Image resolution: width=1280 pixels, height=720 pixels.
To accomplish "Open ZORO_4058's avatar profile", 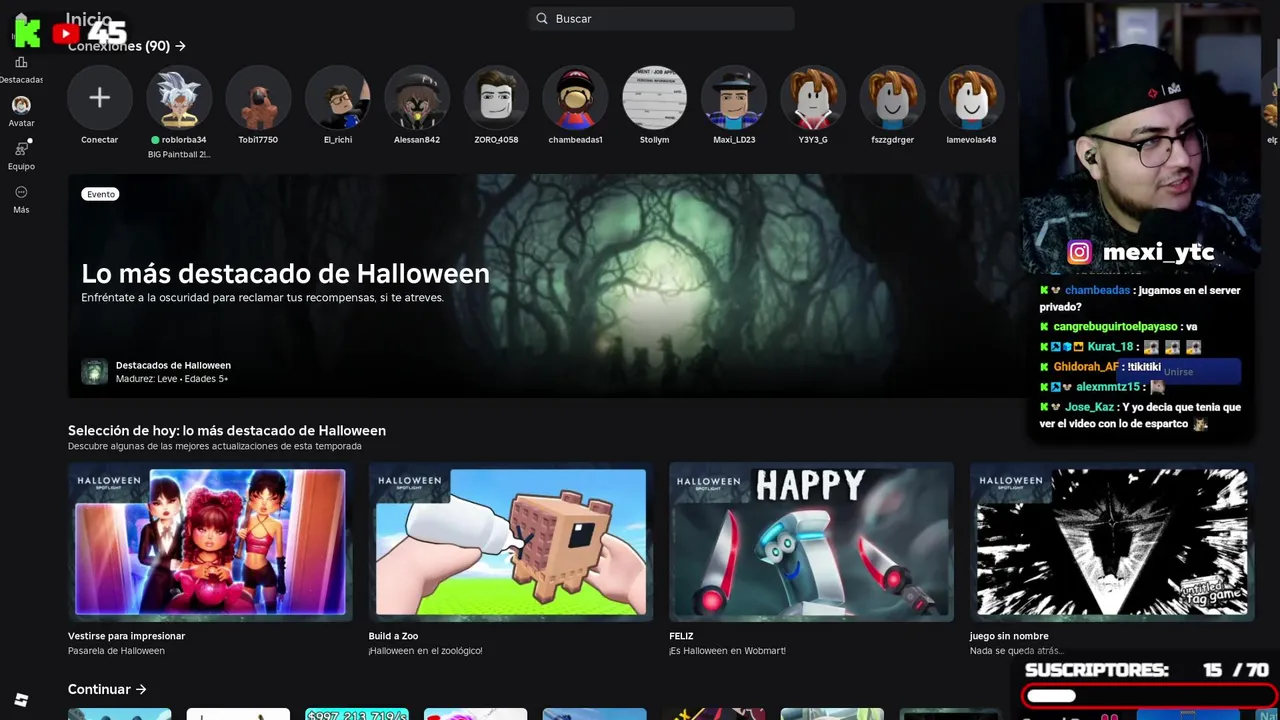I will [x=496, y=98].
